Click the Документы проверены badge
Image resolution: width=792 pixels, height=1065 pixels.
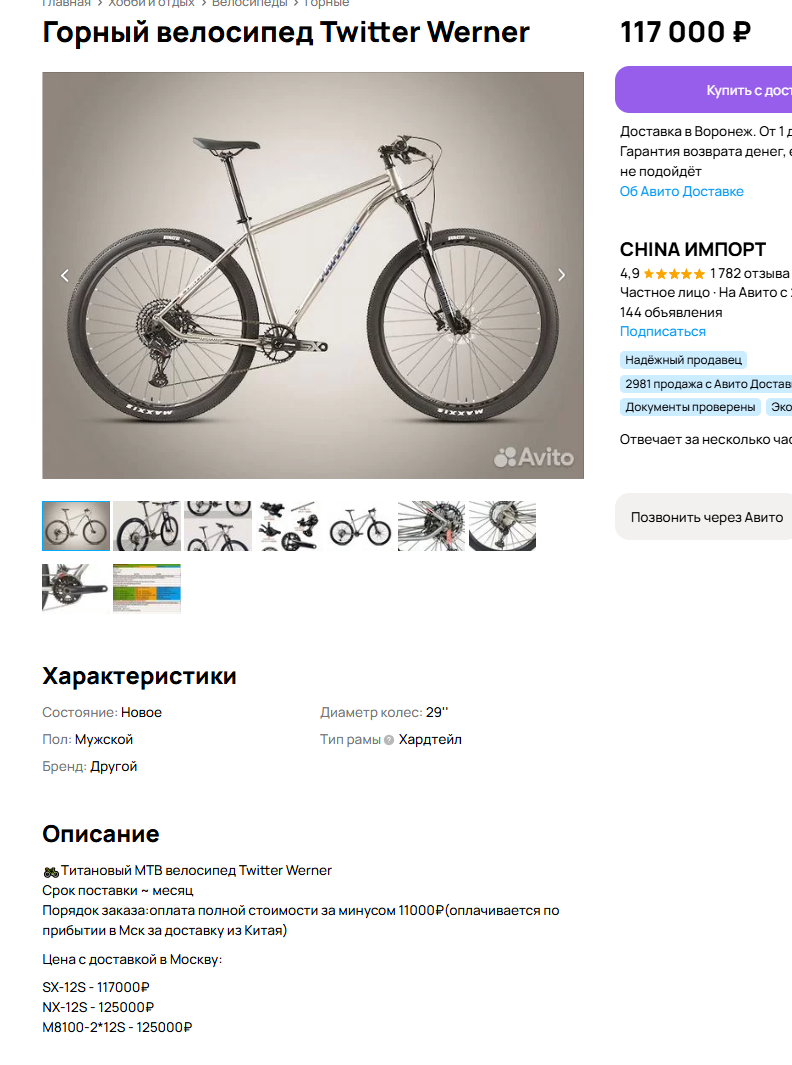pos(690,407)
